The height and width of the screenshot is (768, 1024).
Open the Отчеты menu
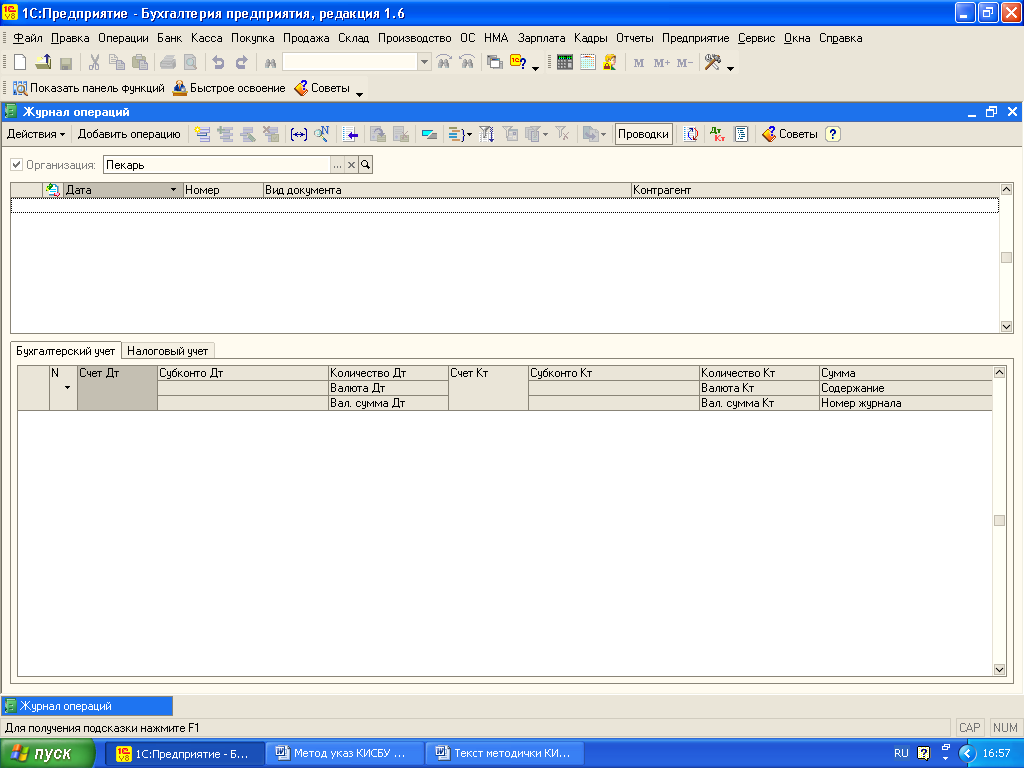pyautogui.click(x=634, y=38)
